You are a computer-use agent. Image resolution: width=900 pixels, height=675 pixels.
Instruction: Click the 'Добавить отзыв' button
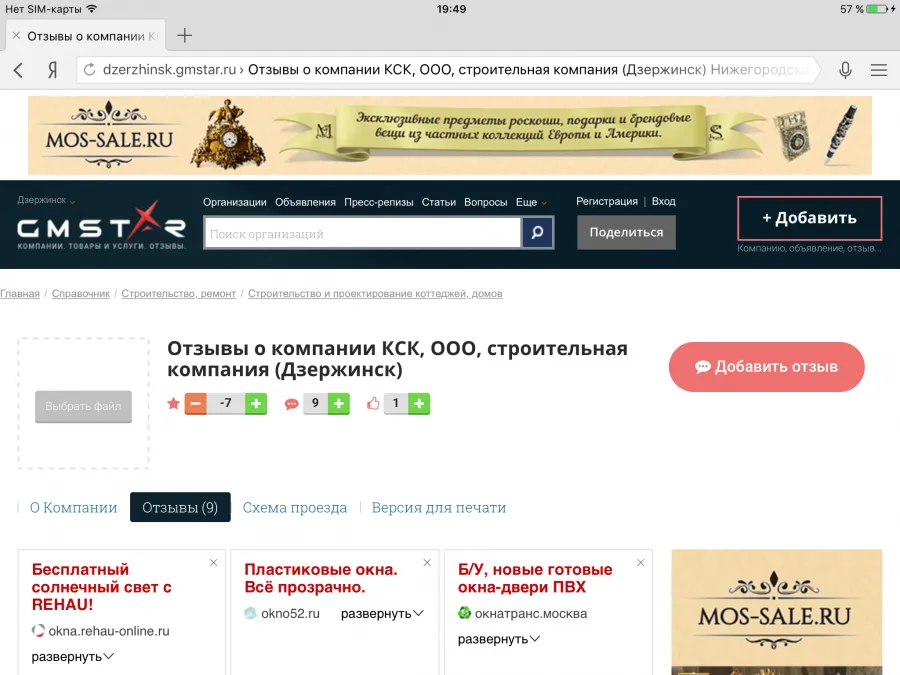(766, 367)
